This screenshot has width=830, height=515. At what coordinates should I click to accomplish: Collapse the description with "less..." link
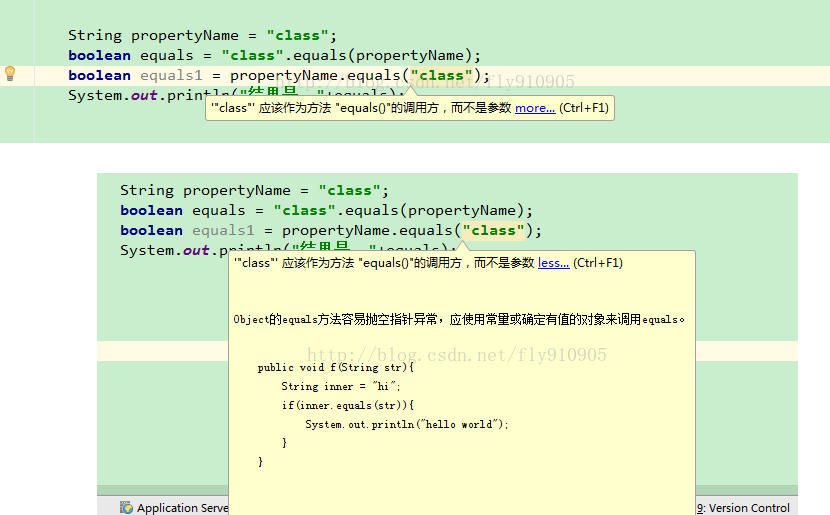[553, 263]
